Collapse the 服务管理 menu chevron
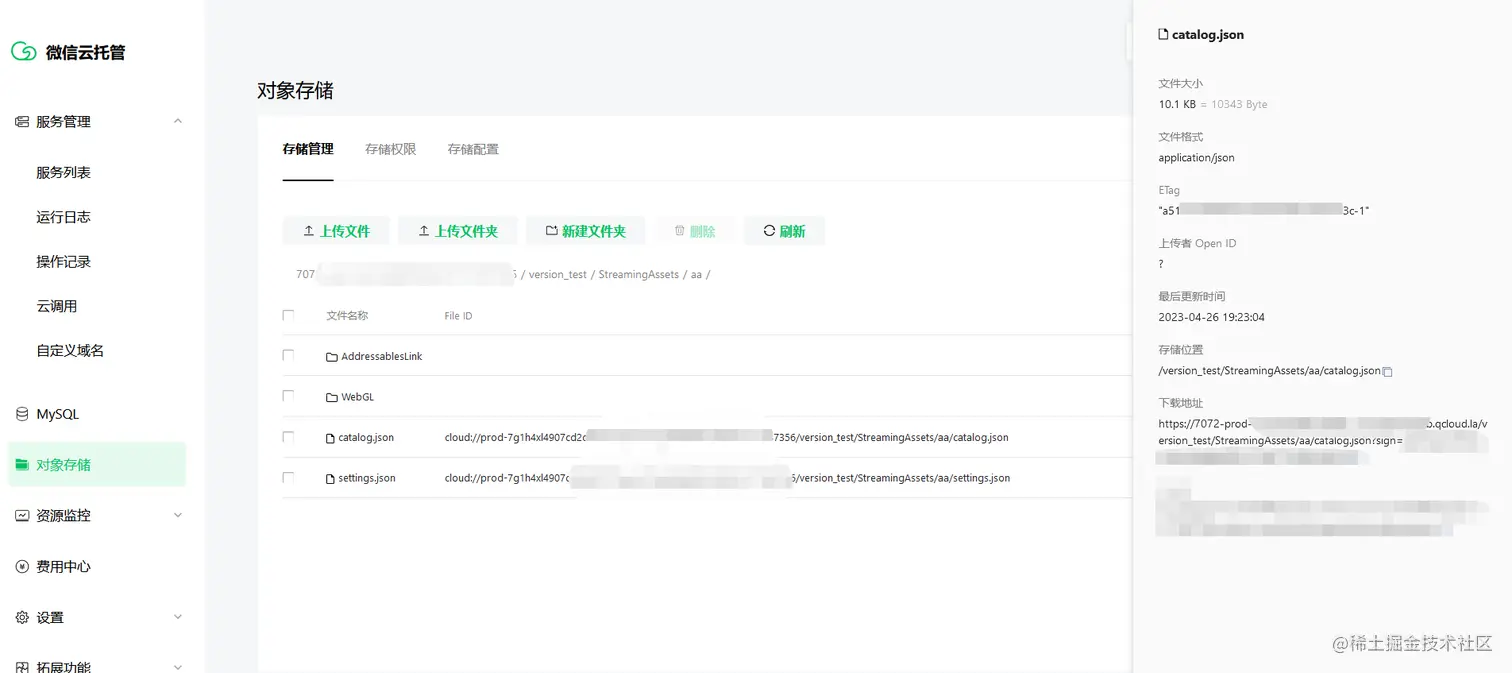 [x=178, y=122]
